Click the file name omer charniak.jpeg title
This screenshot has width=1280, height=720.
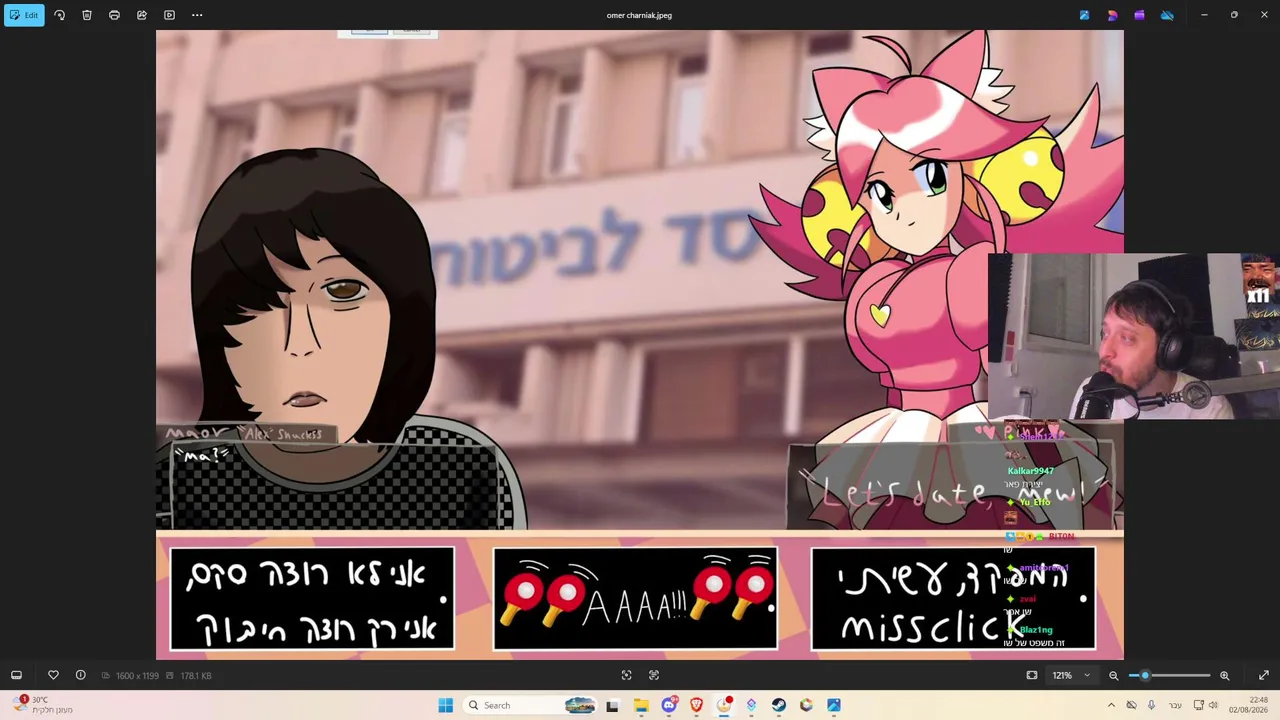tap(639, 15)
